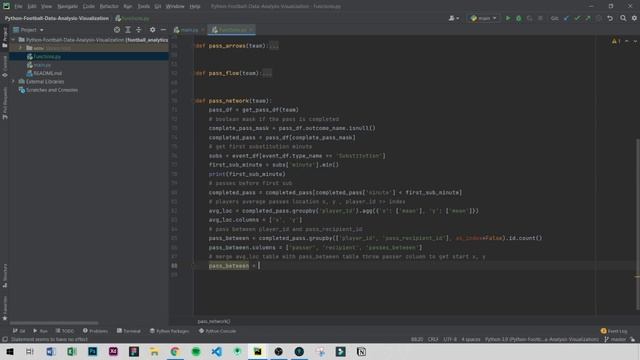Open the Navigate menu
Viewport: 640px width, 360px height.
click(67, 7)
